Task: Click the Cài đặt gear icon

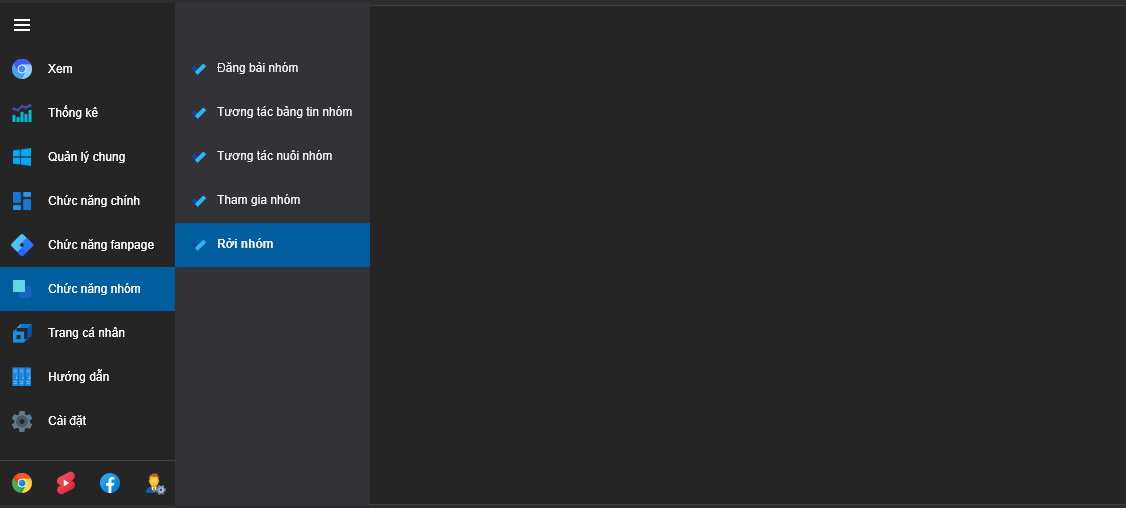Action: (22, 421)
